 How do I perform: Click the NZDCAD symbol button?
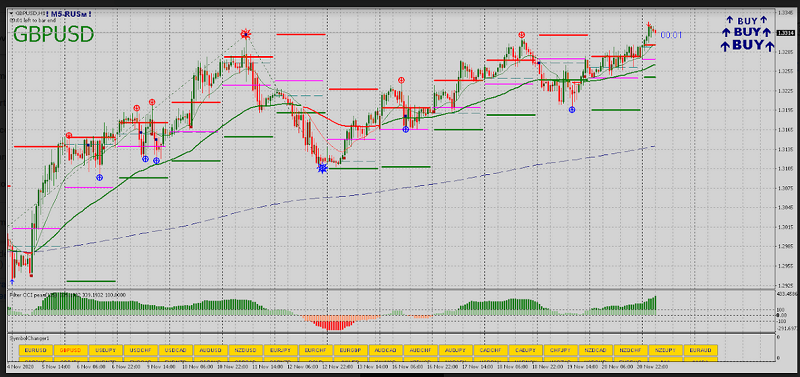(595, 350)
